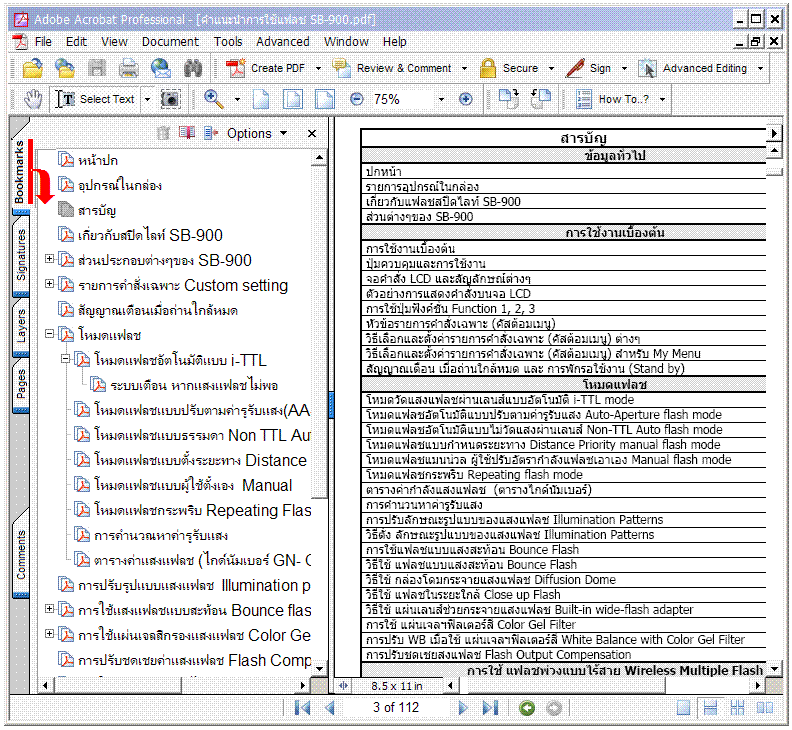The width and height of the screenshot is (792, 730).
Task: Expand the Custom setting bookmark
Action: (x=50, y=285)
